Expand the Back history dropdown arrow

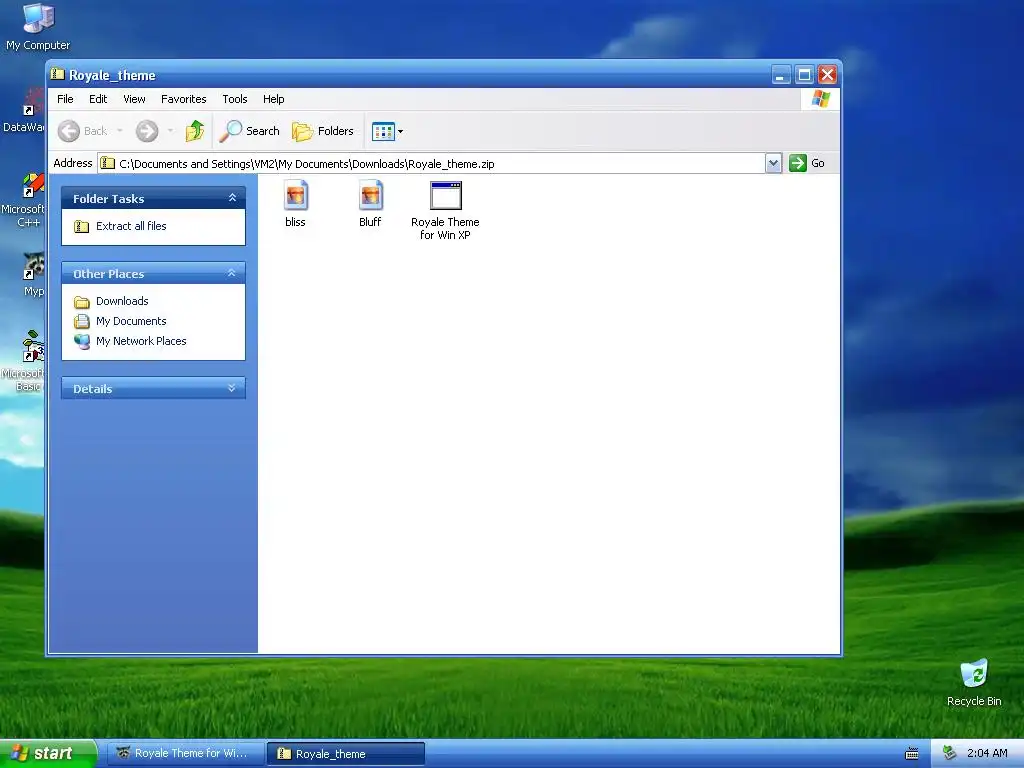tap(120, 131)
